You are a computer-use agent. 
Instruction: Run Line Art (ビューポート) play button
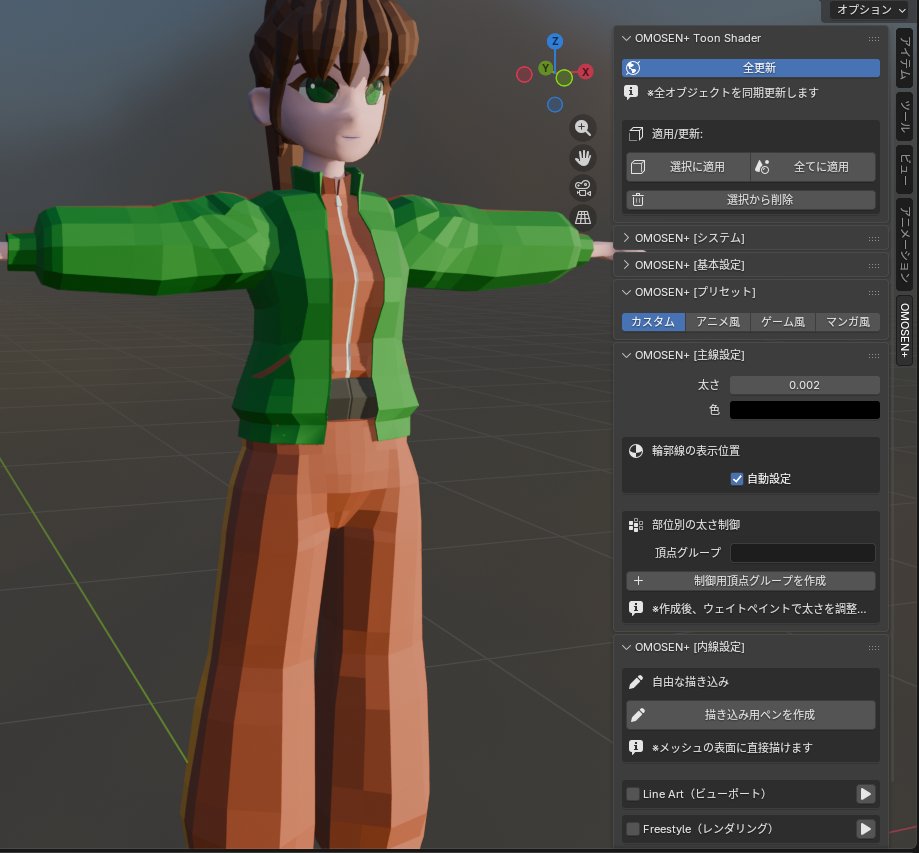tap(865, 794)
